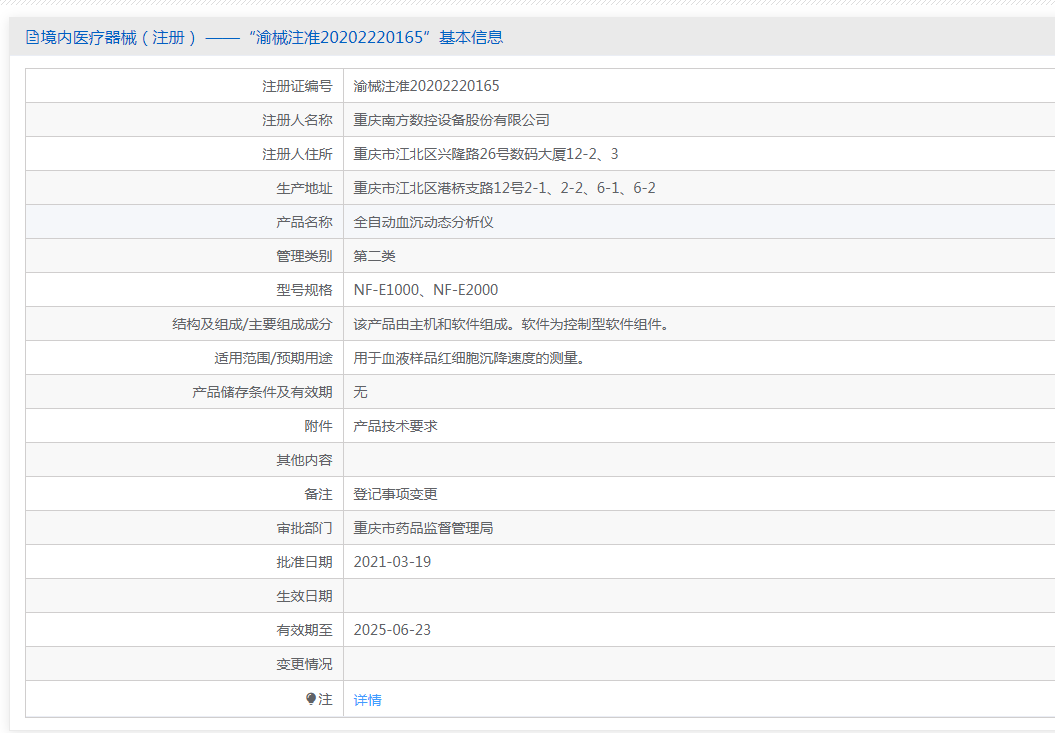Select product name 全自动血沉动态分析仪
The height and width of the screenshot is (733, 1055).
[x=423, y=222]
